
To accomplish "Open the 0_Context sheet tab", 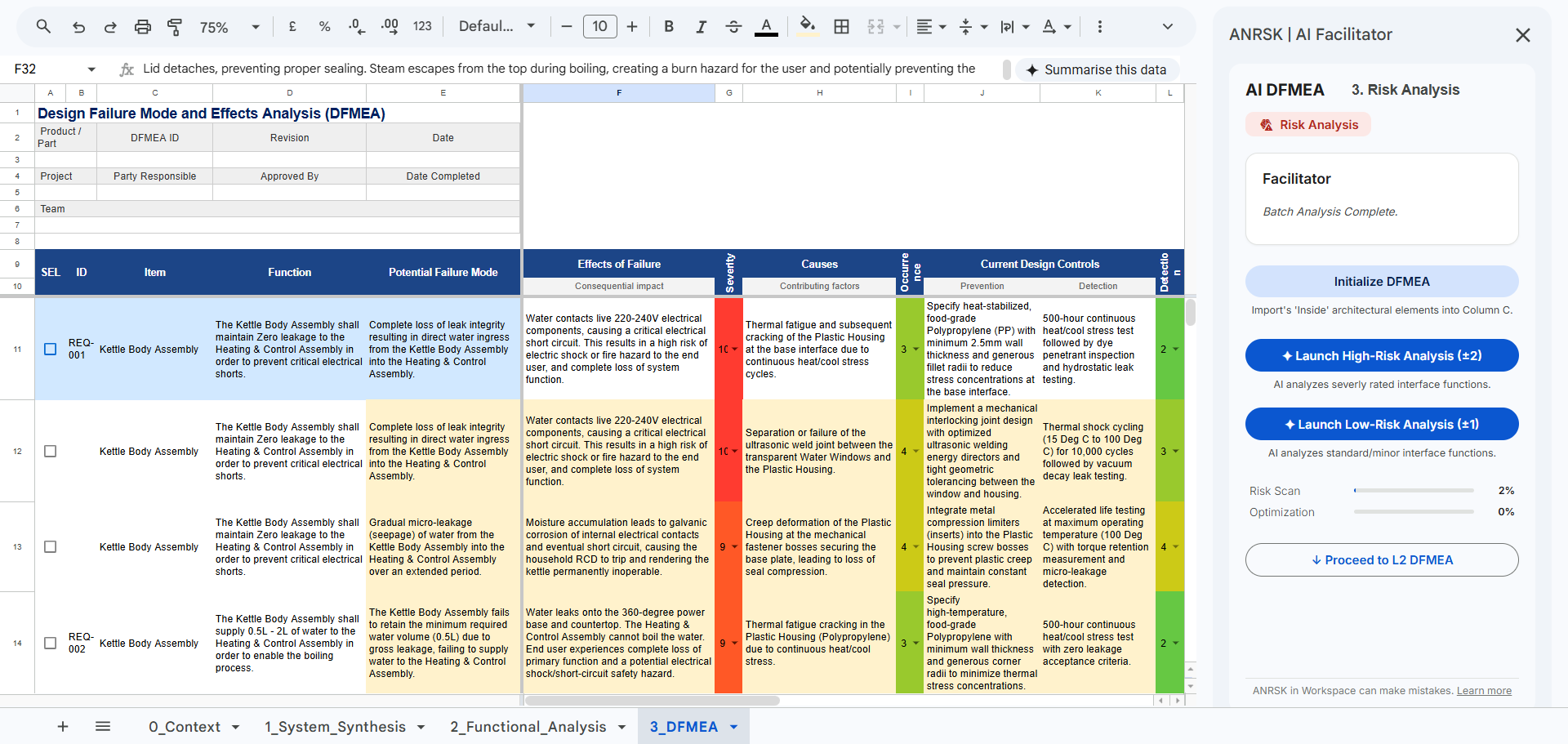I will tap(185, 727).
